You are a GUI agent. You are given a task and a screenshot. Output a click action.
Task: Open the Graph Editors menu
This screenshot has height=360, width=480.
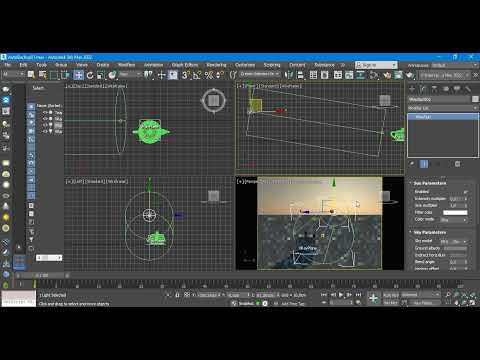185,65
